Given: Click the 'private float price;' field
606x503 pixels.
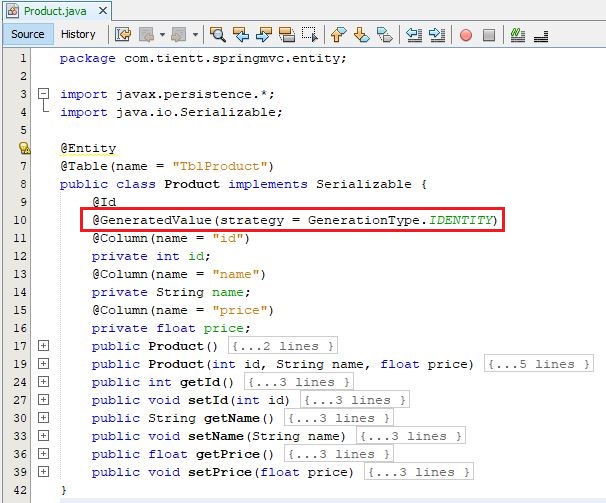Looking at the screenshot, I should pyautogui.click(x=171, y=328).
